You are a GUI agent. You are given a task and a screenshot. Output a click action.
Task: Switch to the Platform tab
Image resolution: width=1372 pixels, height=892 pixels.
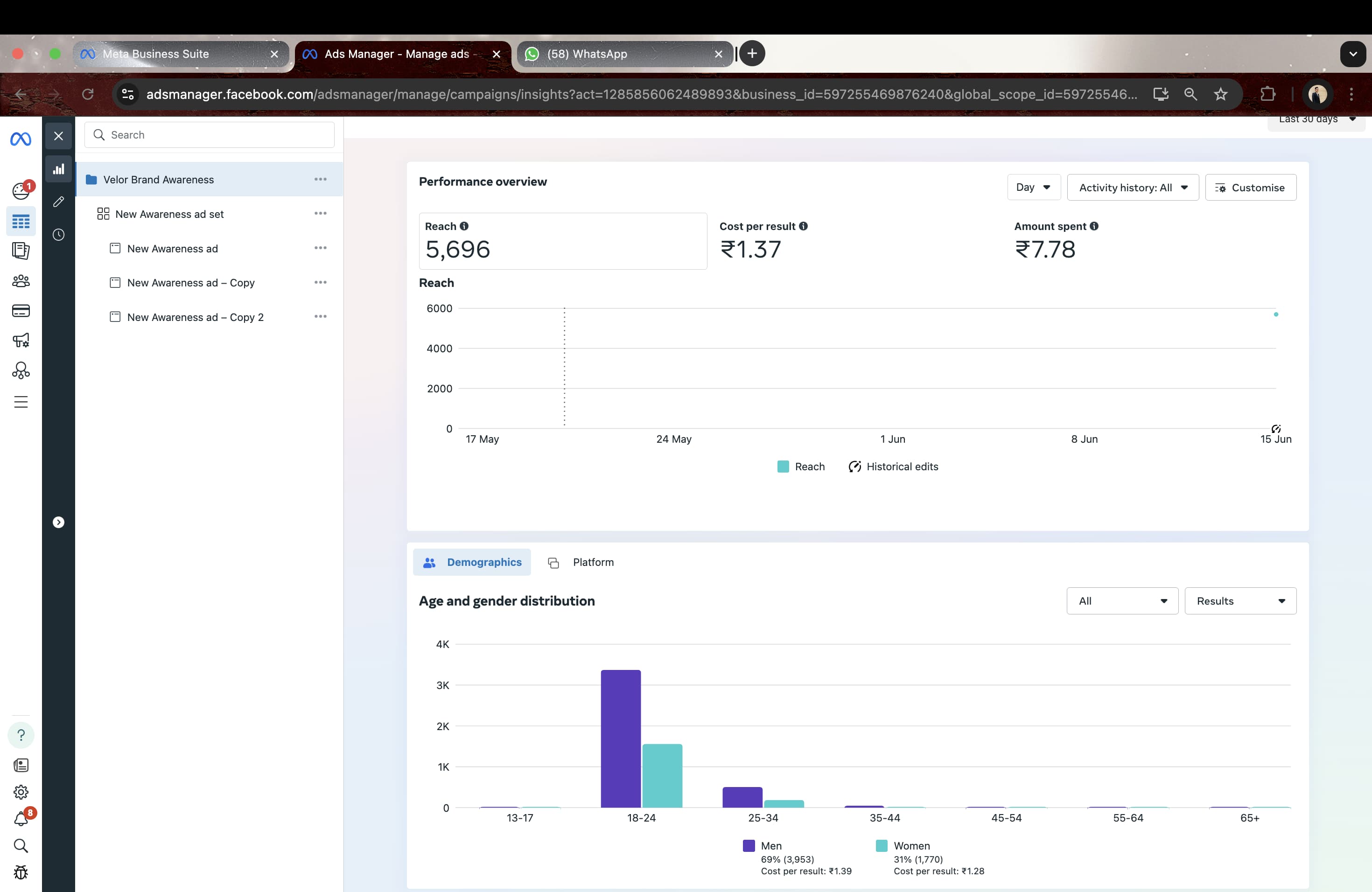[x=581, y=562]
